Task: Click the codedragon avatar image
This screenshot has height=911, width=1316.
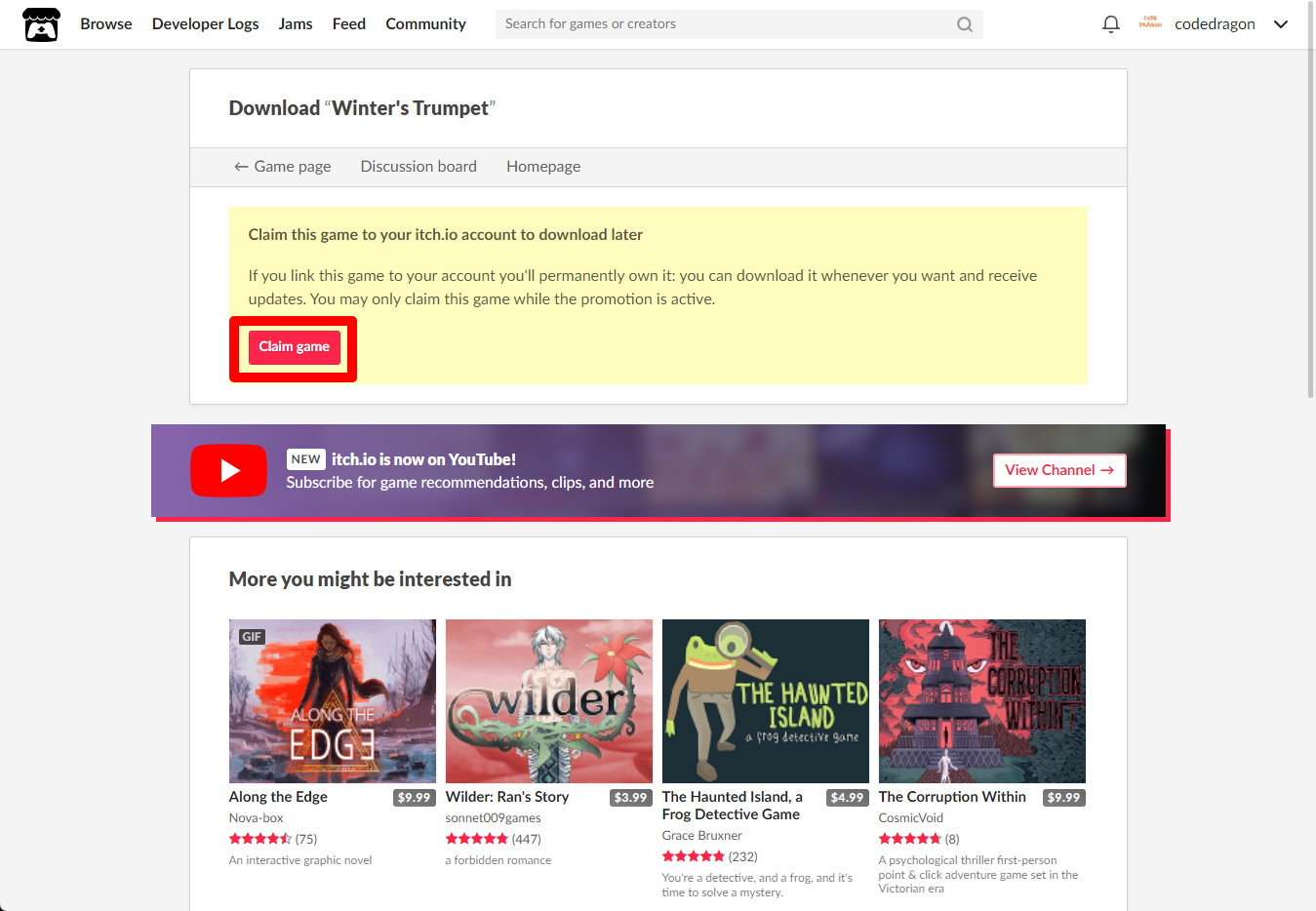Action: [x=1150, y=23]
